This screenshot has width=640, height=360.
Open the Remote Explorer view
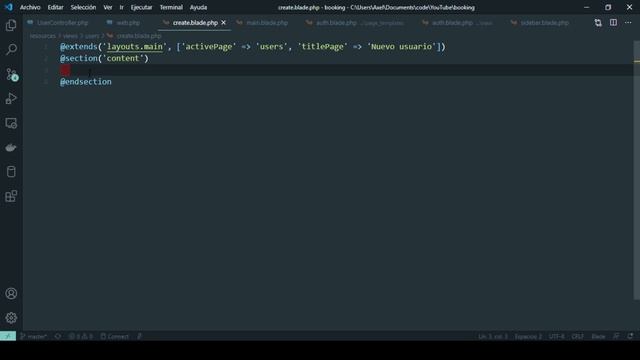[11, 123]
